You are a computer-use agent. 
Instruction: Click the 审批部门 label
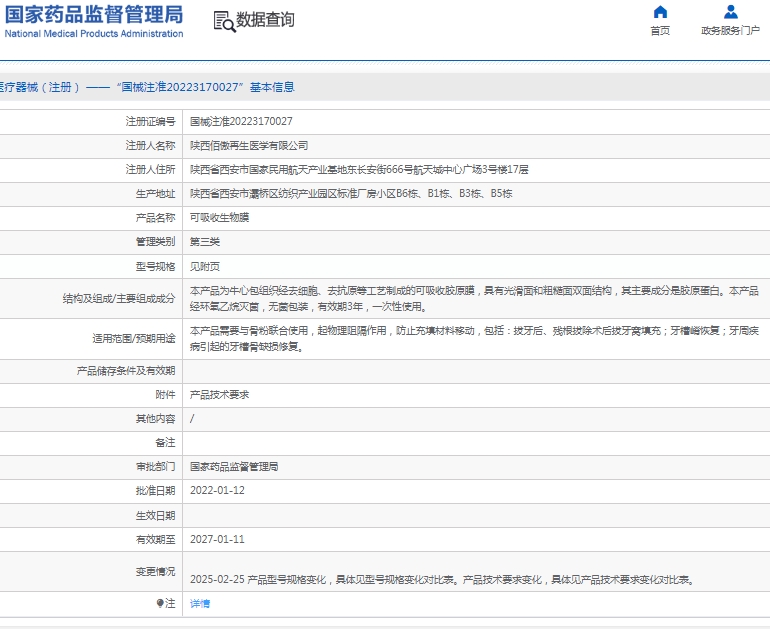click(155, 466)
